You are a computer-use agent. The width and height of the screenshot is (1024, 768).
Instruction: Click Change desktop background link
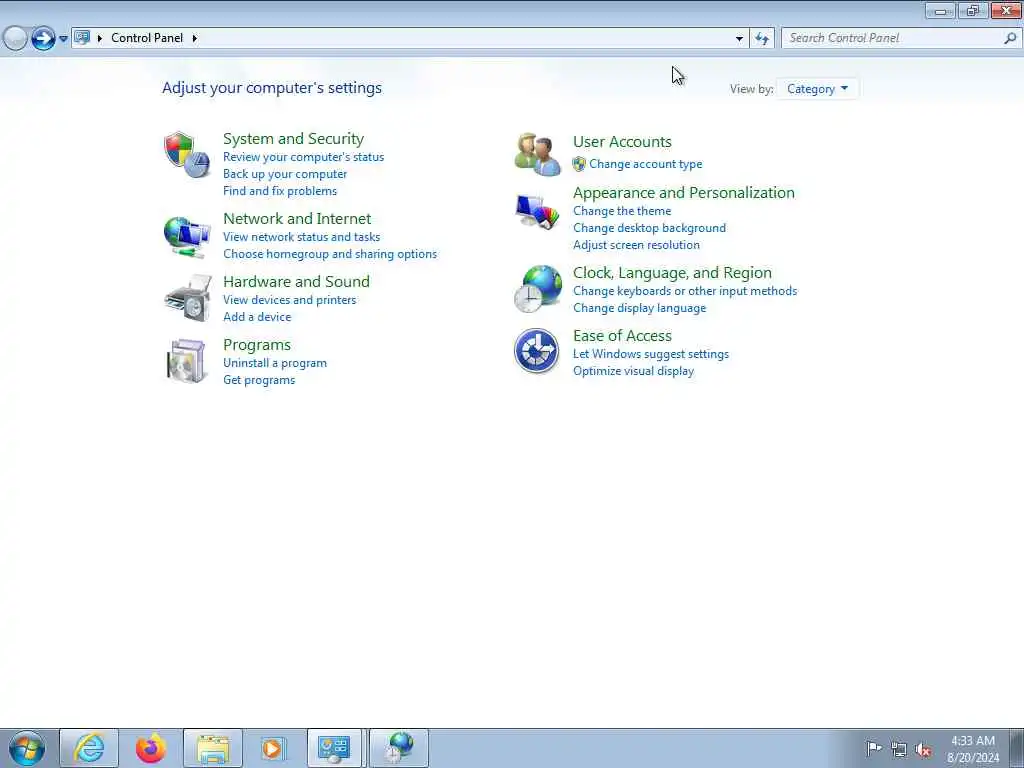coord(650,228)
